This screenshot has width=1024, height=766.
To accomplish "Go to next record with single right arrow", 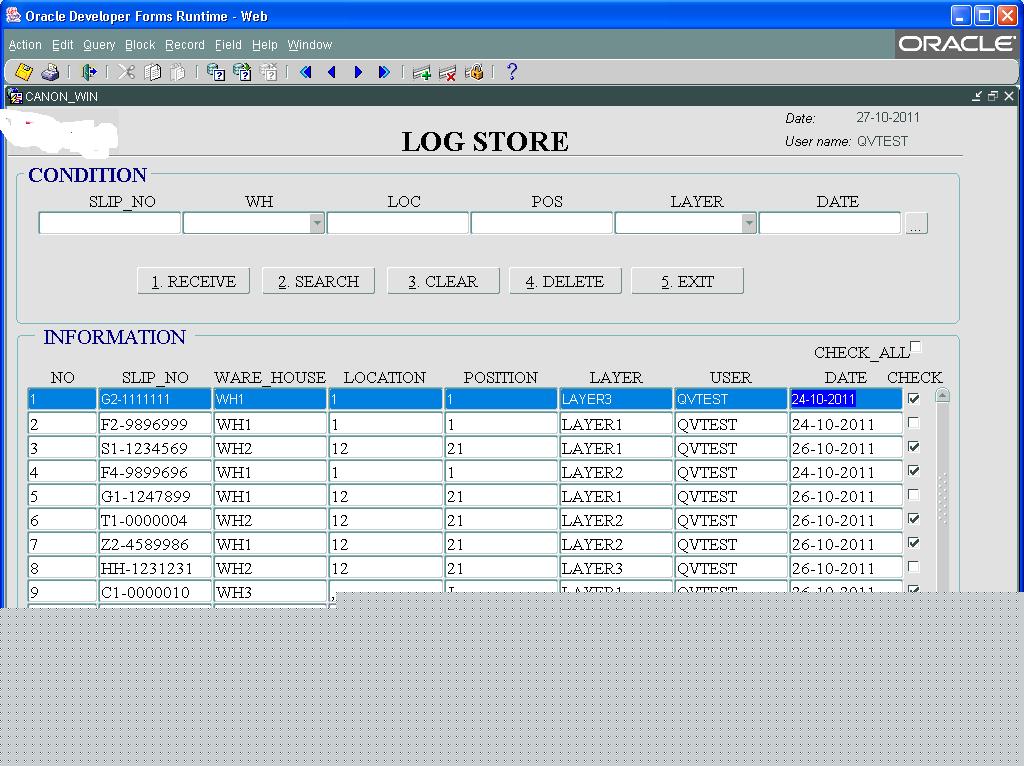I will tap(358, 72).
